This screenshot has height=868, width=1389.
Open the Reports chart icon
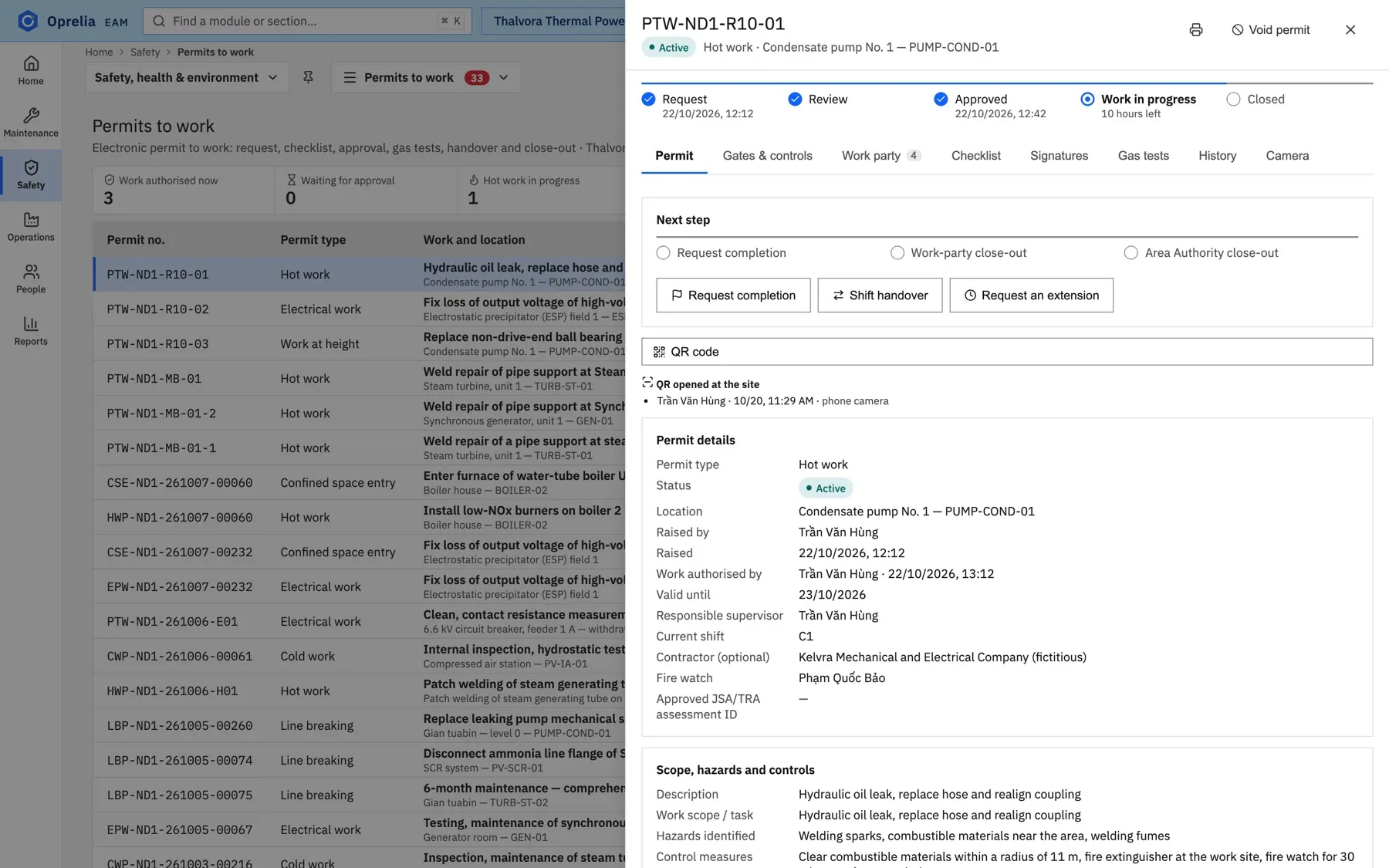(31, 324)
